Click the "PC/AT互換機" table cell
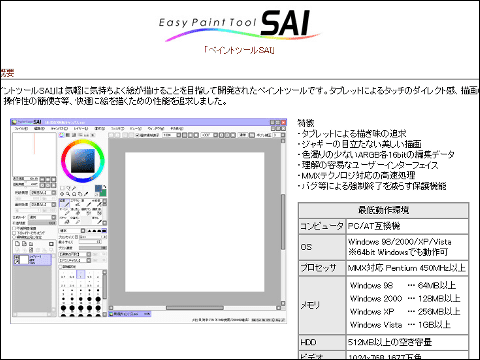480x360 pixels. click(x=407, y=226)
